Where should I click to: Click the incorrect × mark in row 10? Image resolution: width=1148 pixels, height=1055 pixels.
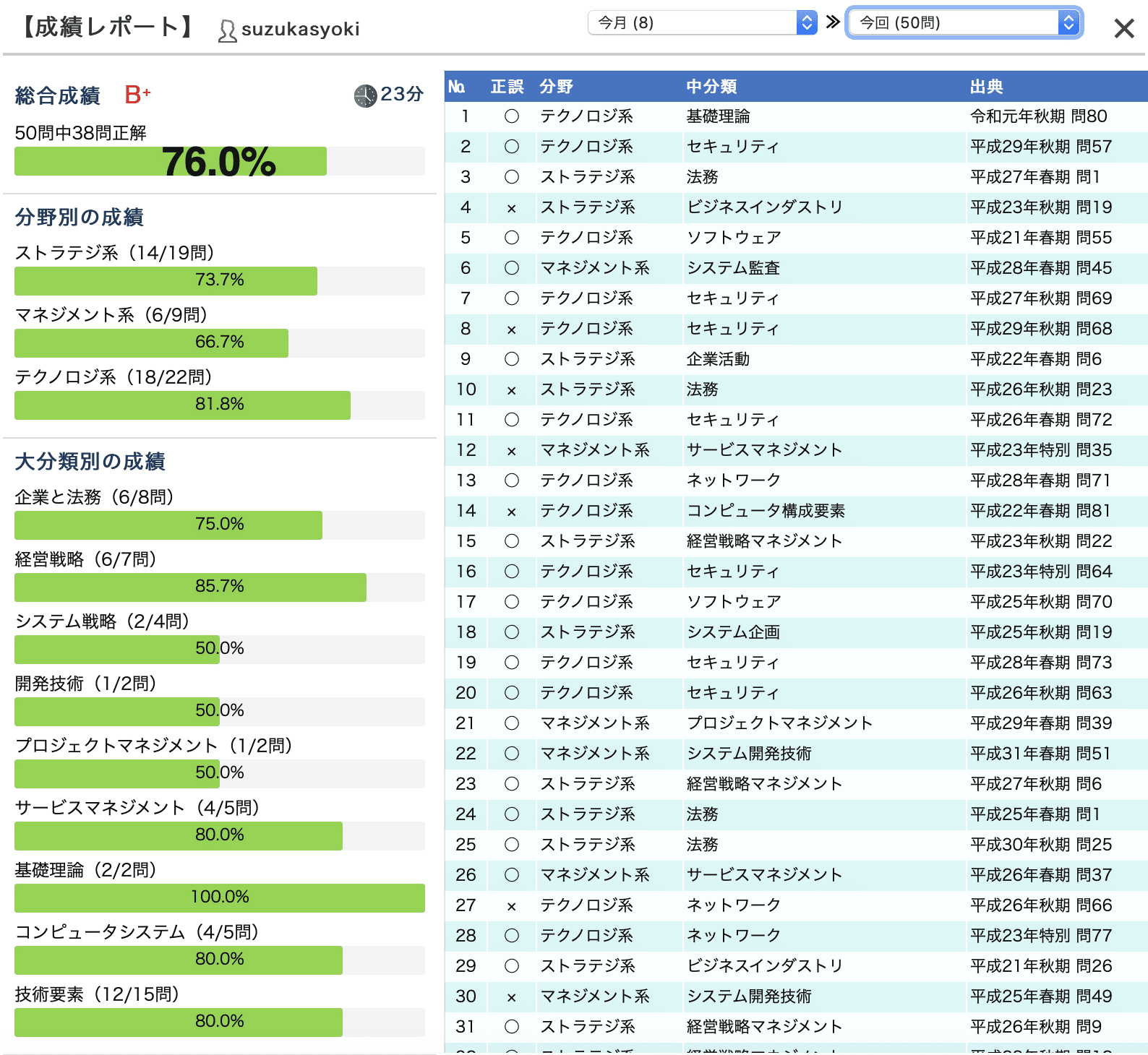point(512,390)
